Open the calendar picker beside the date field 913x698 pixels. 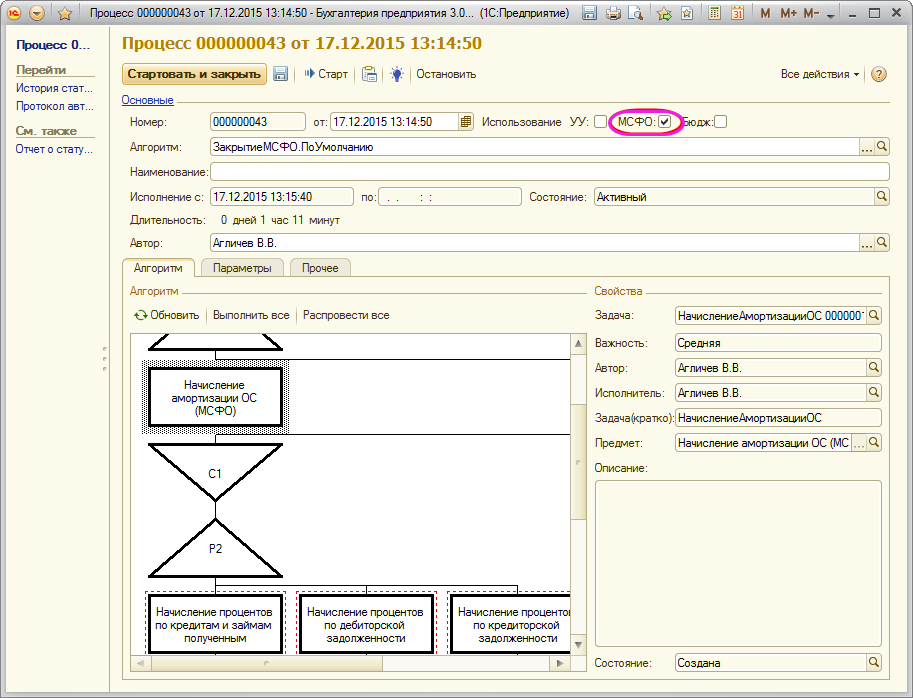[x=466, y=122]
